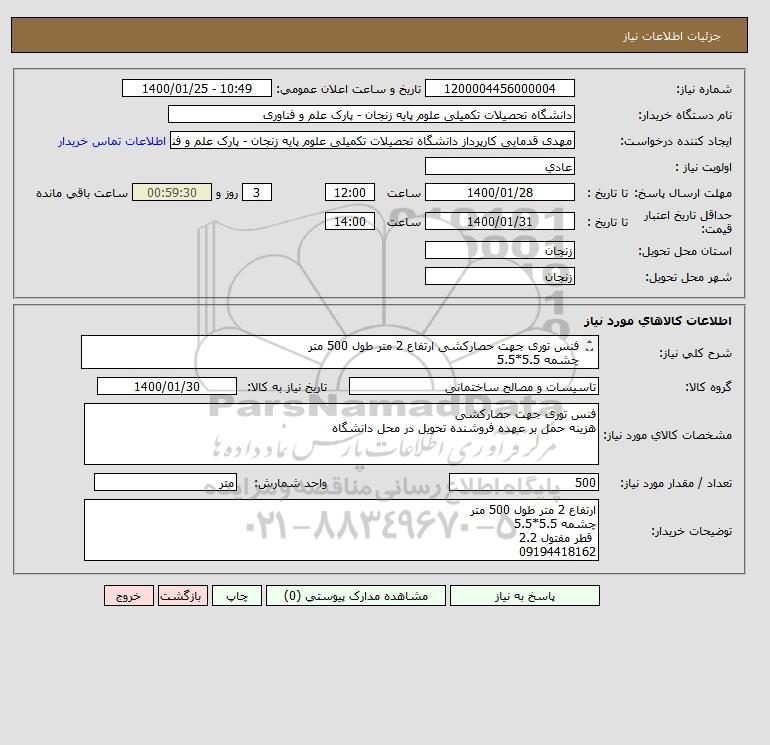770x745 pixels.
Task: Click the price validity date 1400/01/31
Action: coord(499,221)
